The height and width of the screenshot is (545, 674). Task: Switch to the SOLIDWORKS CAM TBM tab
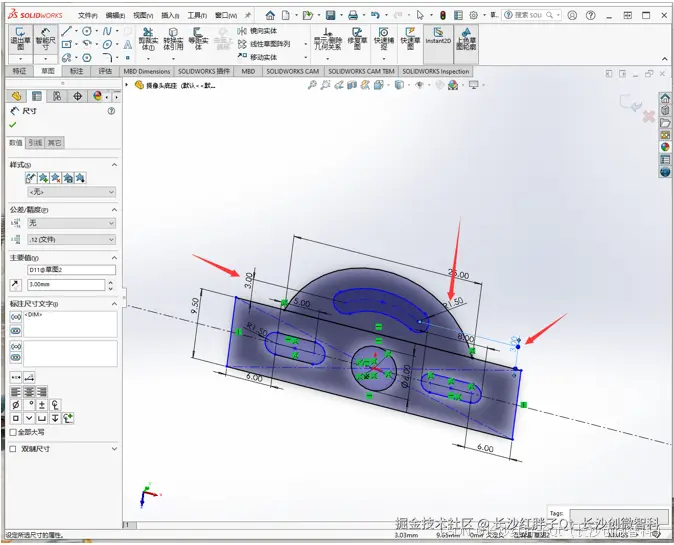coord(361,71)
